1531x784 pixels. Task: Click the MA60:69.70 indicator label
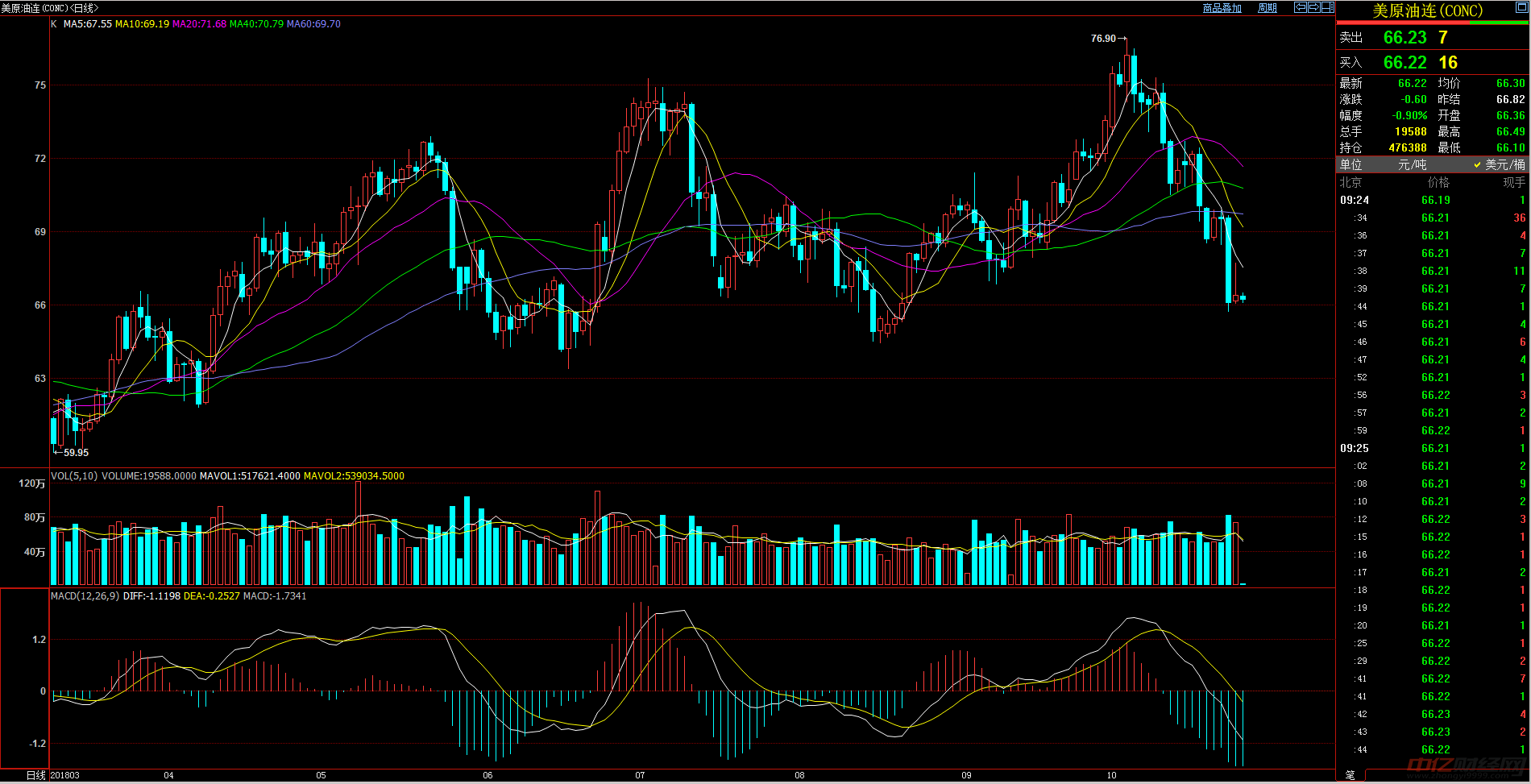313,24
